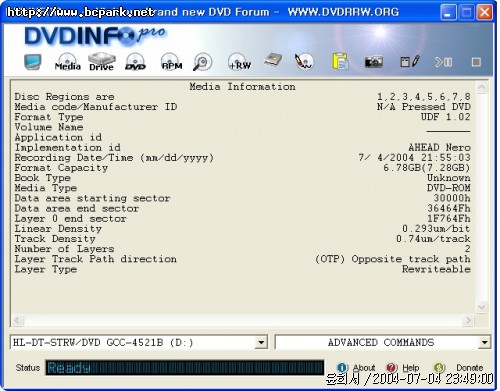Click the 'Recording Date/Time' label

pos(114,158)
